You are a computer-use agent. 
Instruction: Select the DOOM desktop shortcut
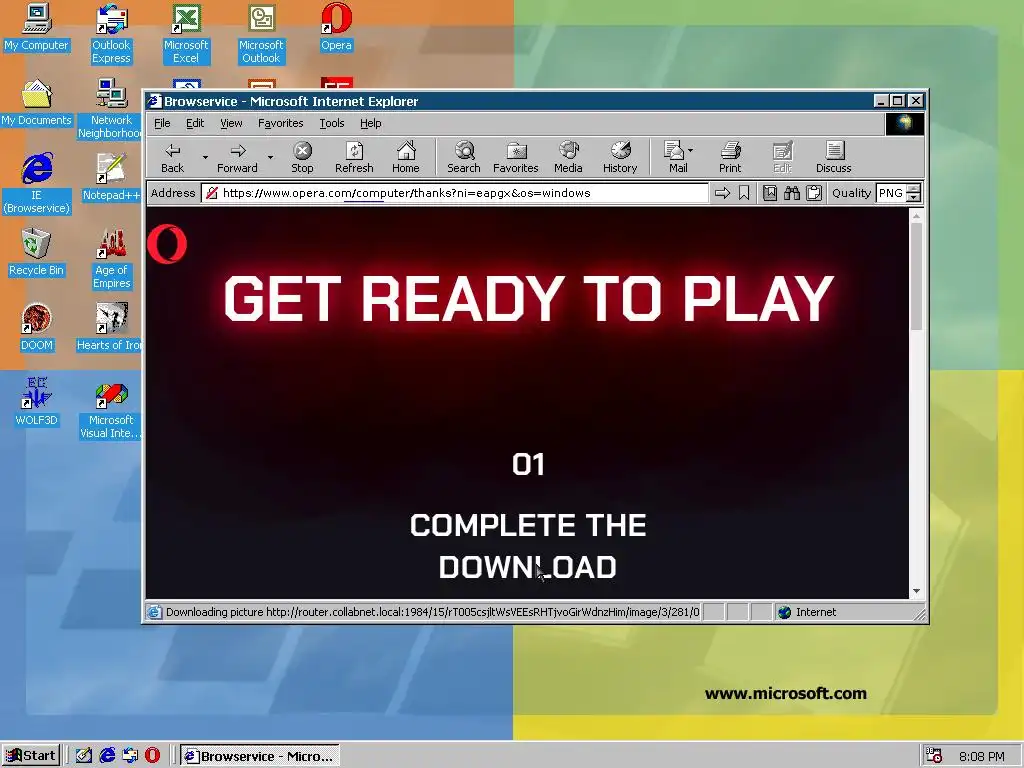(x=36, y=327)
